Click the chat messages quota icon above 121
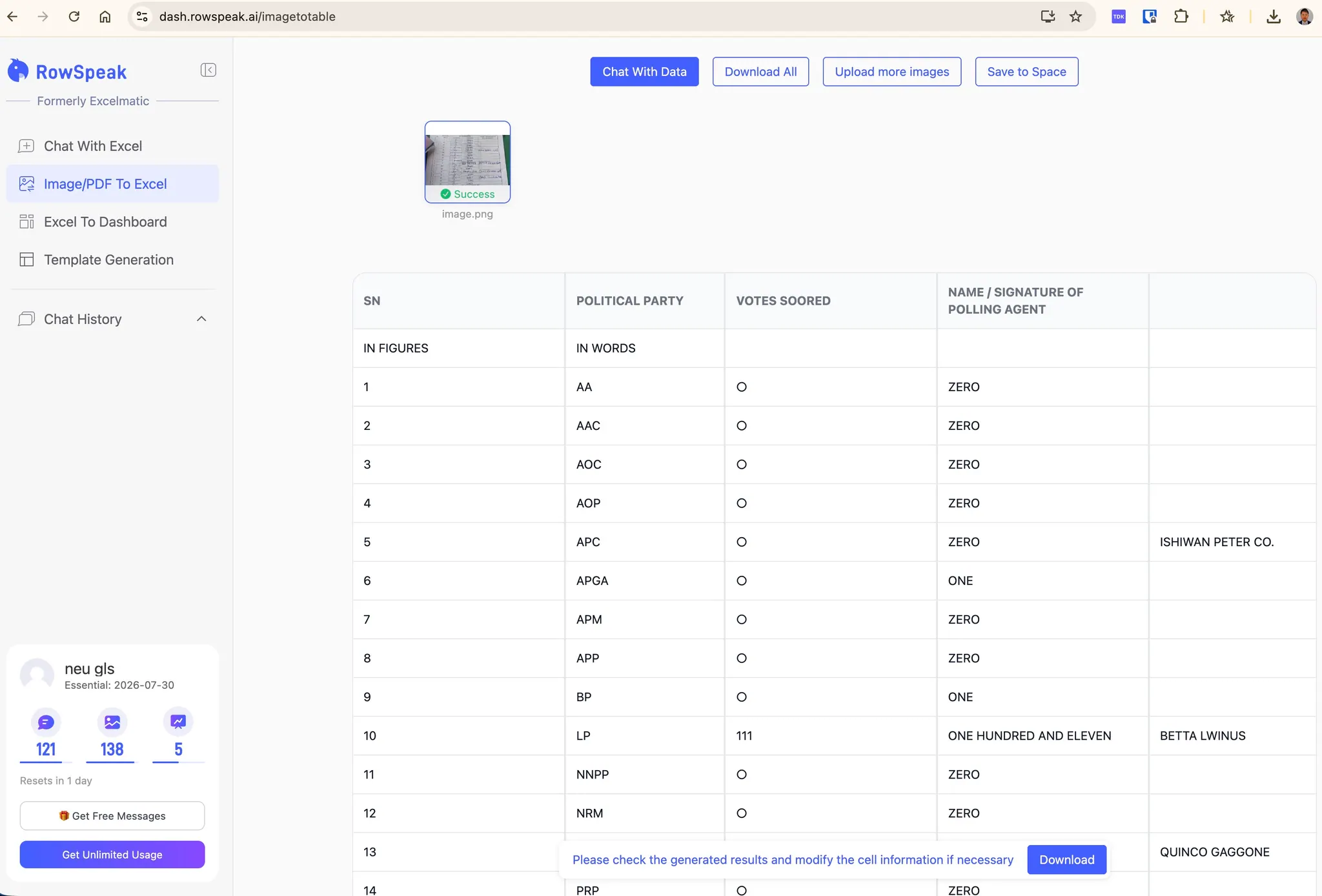 tap(46, 722)
